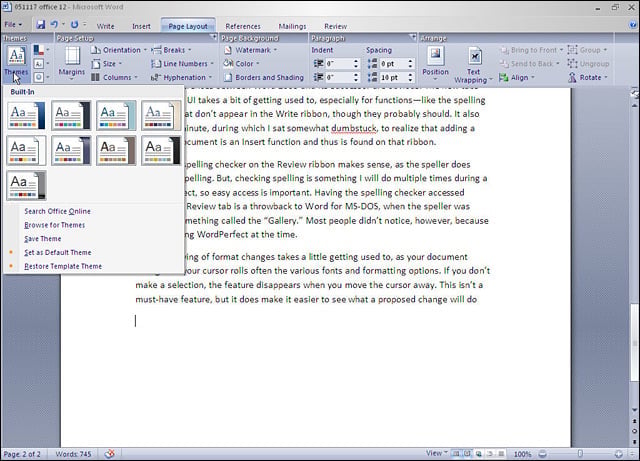640x461 pixels.
Task: Open the View dropdown in status bar
Action: (436, 453)
